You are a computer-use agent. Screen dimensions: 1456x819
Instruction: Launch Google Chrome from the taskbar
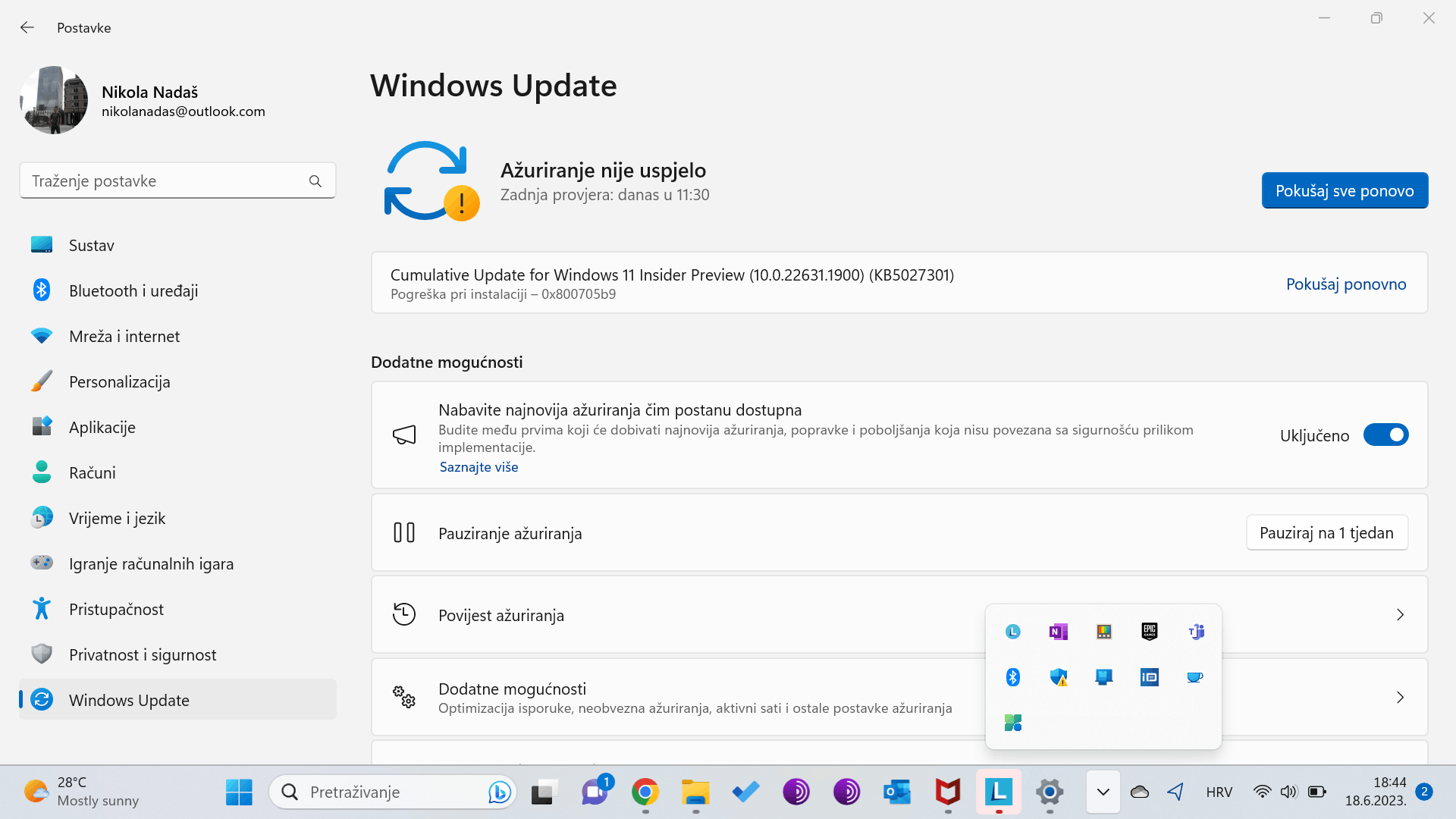tap(645, 792)
